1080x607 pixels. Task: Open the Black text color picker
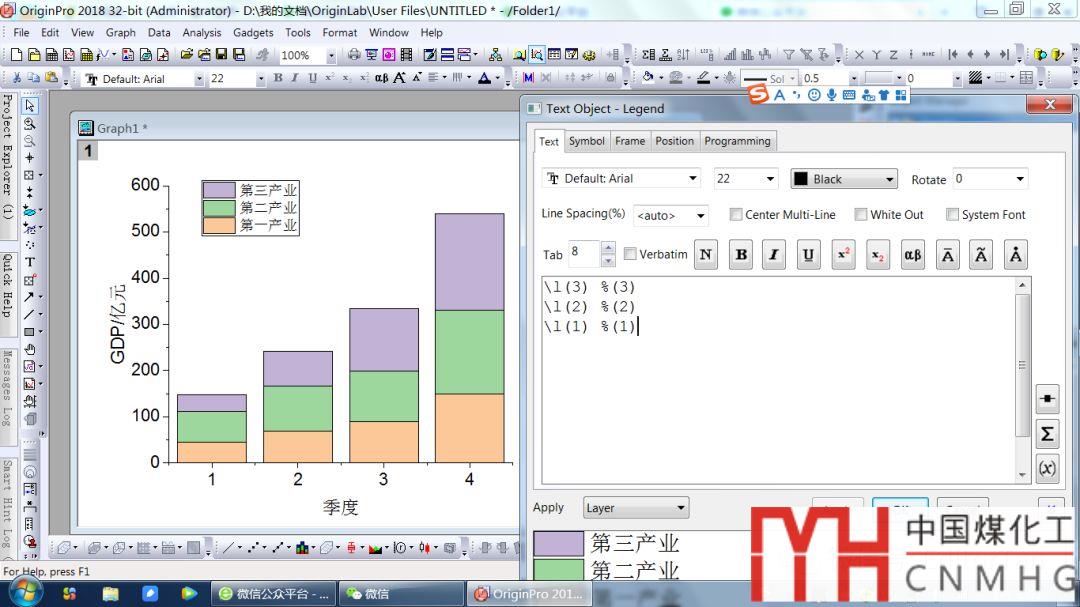coord(844,179)
